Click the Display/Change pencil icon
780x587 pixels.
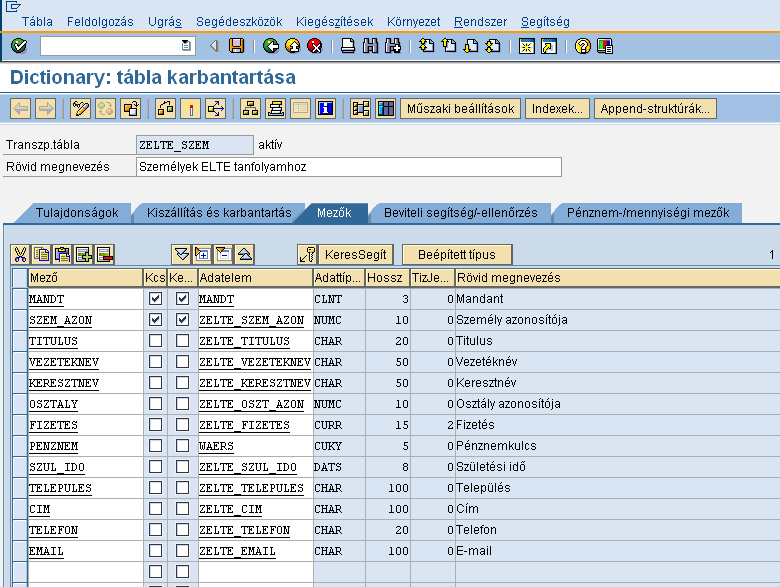point(81,108)
